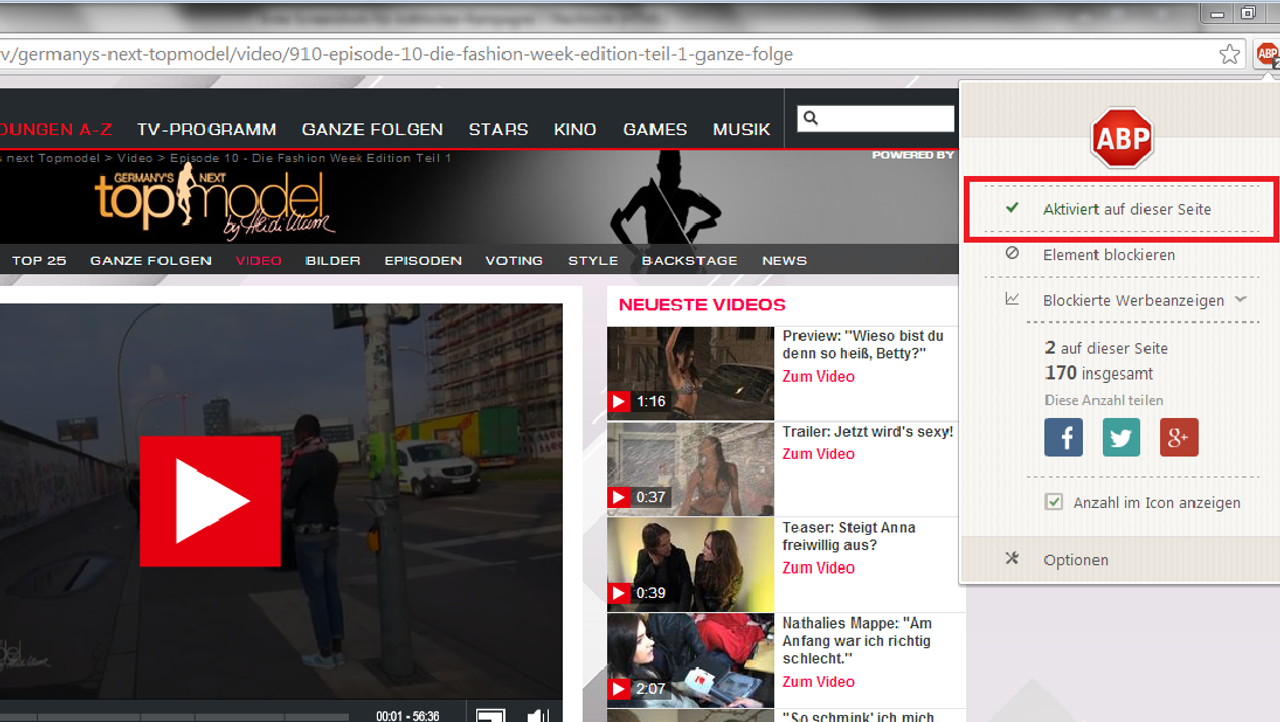The width and height of the screenshot is (1280, 722).
Task: Switch to 'TOP 25' tab
Action: coord(39,260)
